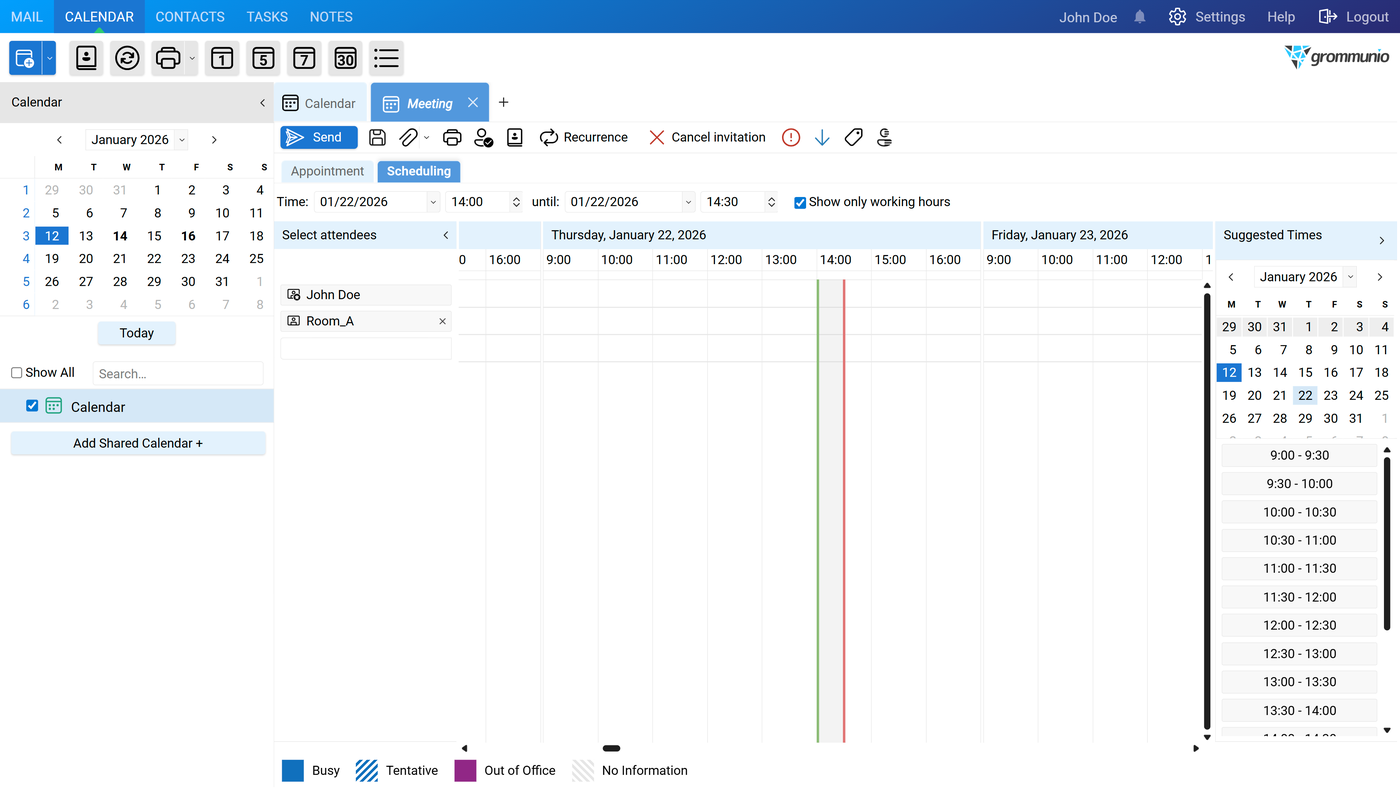Image resolution: width=1400 pixels, height=788 pixels.
Task: Click the printer icon in the main toolbar
Action: tap(168, 58)
